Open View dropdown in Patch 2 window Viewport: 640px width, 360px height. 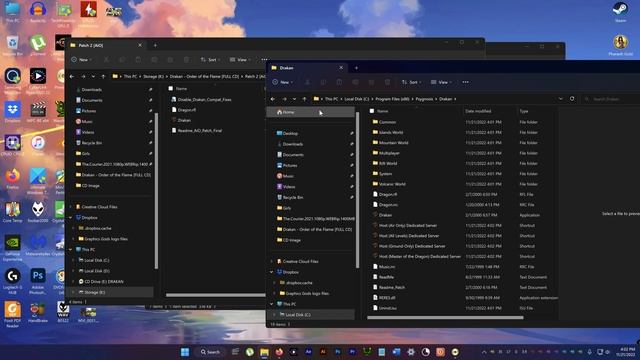240,60
